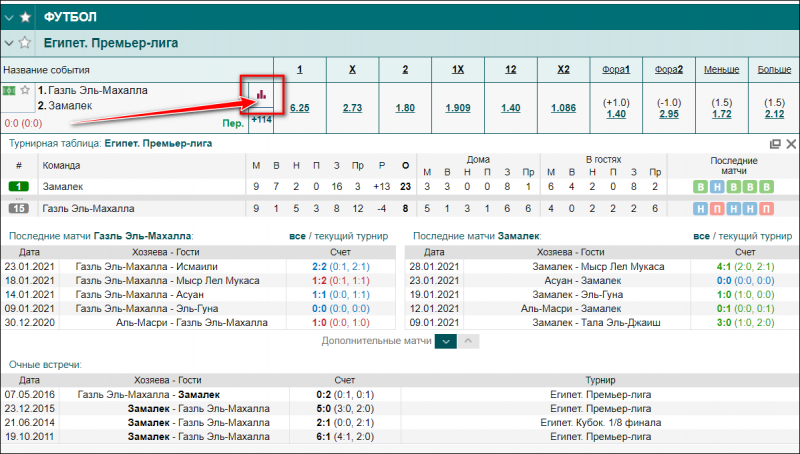Click head-to-head match dated 19.10.2011
This screenshot has width=800, height=454.
point(400,437)
